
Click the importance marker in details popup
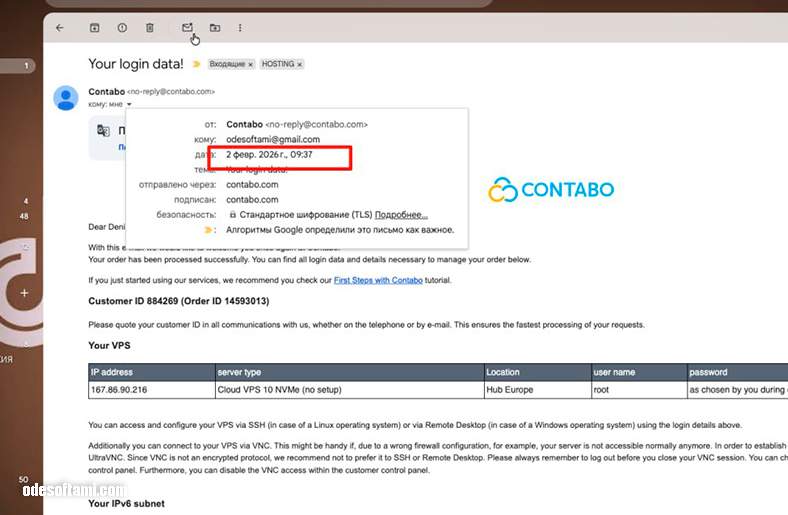click(208, 230)
